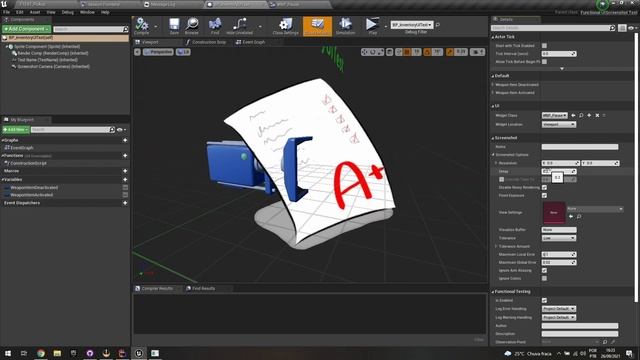Open the Debug menu

[68, 12]
